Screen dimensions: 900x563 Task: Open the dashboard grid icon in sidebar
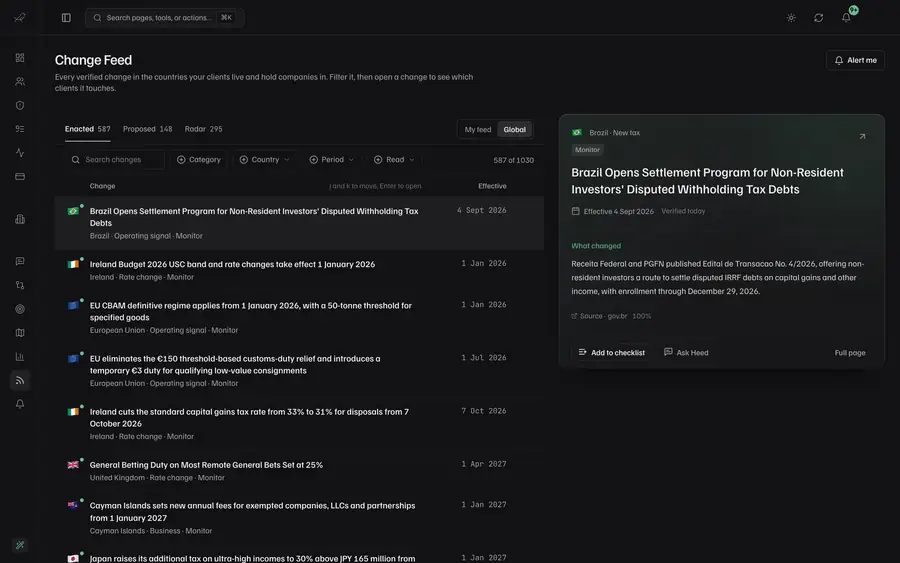click(x=20, y=58)
